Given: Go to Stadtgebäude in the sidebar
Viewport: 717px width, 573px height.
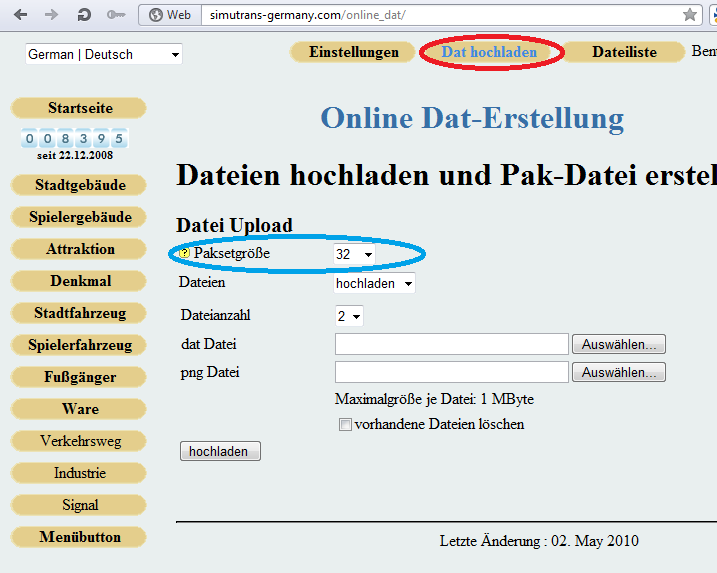Looking at the screenshot, I should point(80,185).
